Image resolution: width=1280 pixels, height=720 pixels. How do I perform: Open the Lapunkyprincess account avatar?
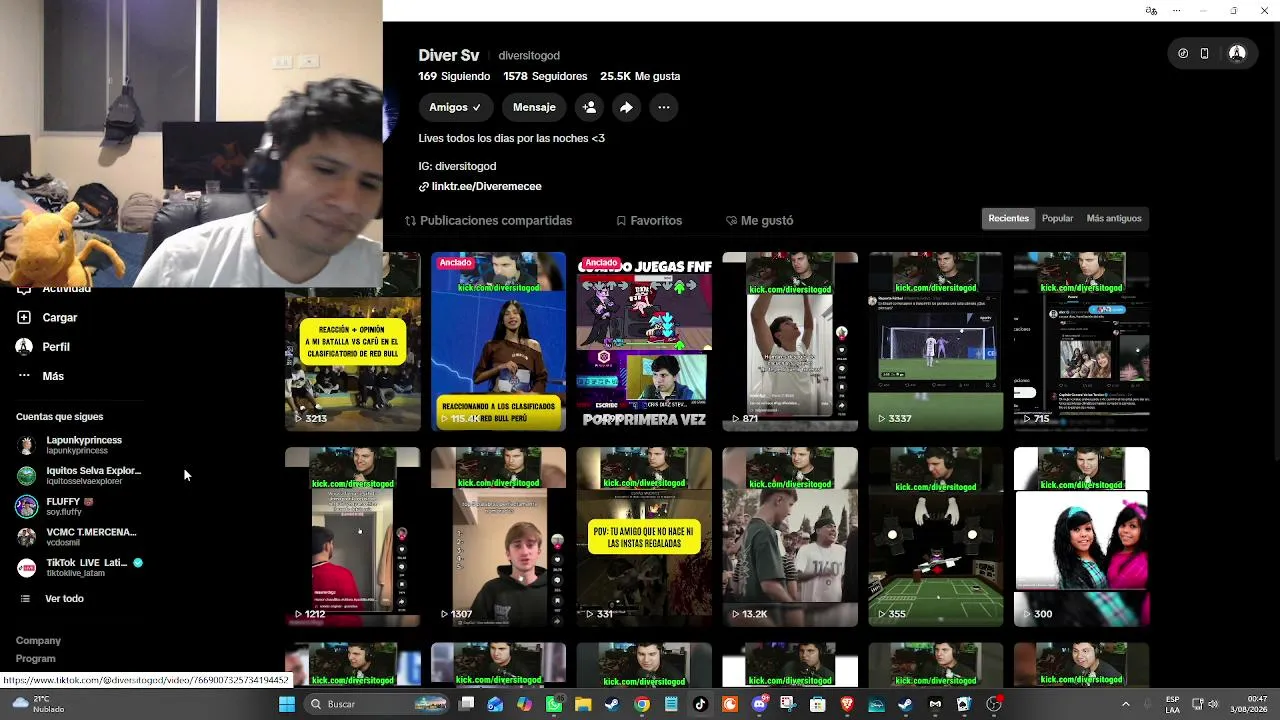(26, 445)
